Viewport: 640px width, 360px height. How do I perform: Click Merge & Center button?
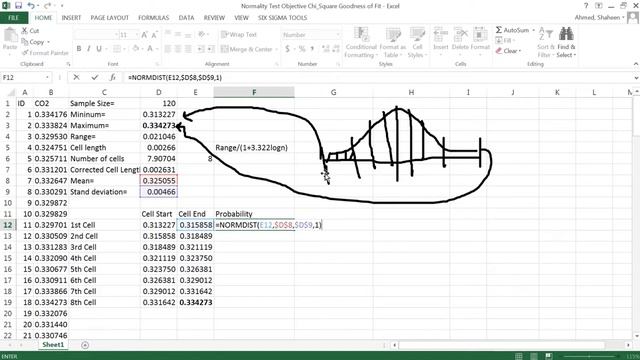247,49
